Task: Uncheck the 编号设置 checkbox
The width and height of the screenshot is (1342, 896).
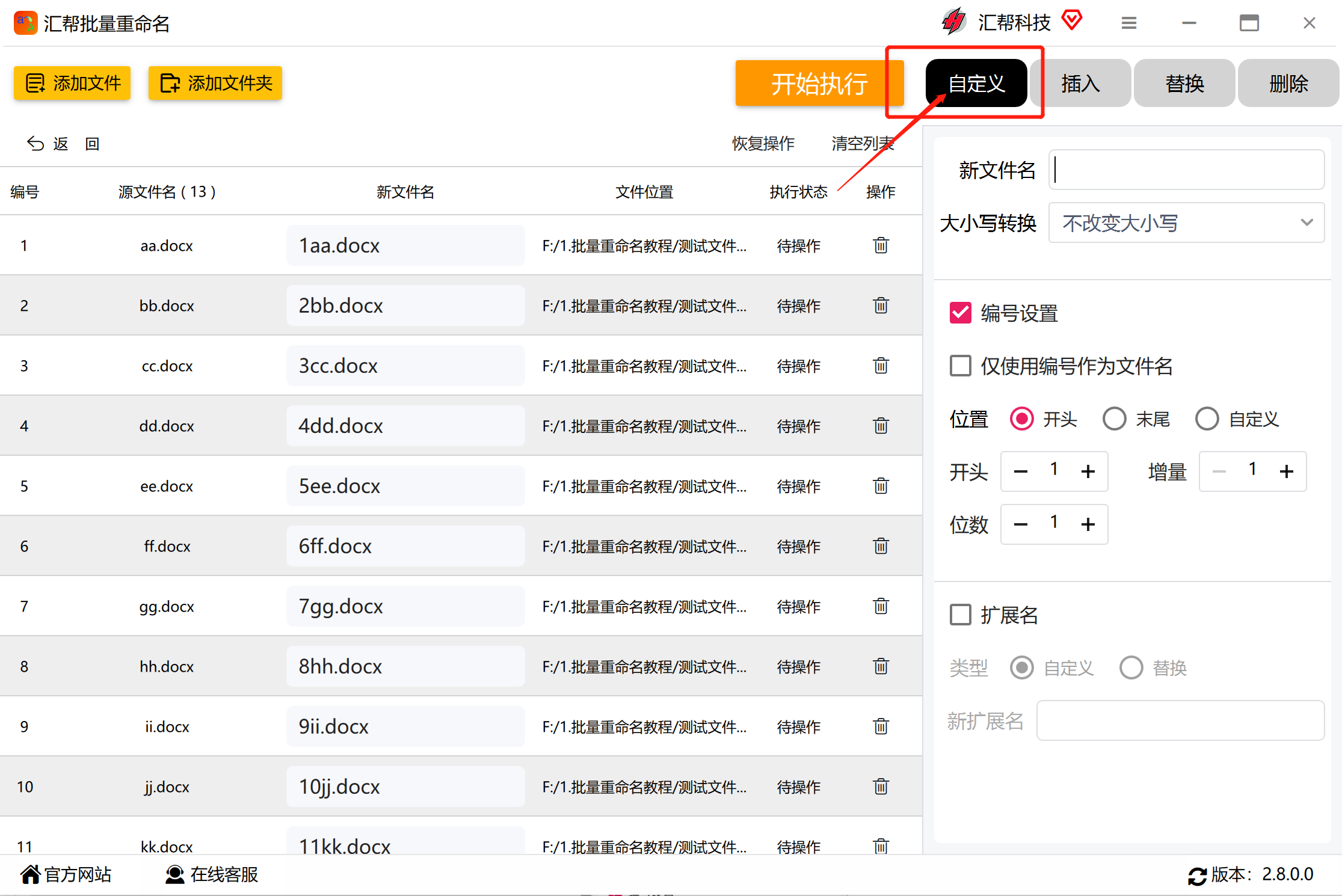Action: pyautogui.click(x=960, y=313)
